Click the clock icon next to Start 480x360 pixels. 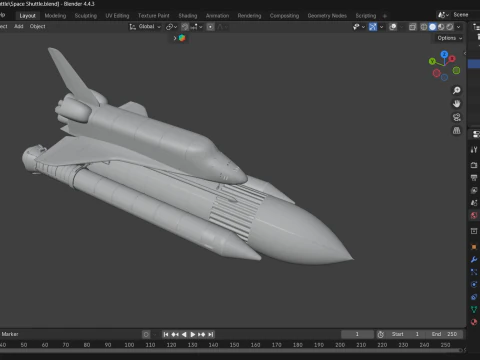[x=381, y=334]
